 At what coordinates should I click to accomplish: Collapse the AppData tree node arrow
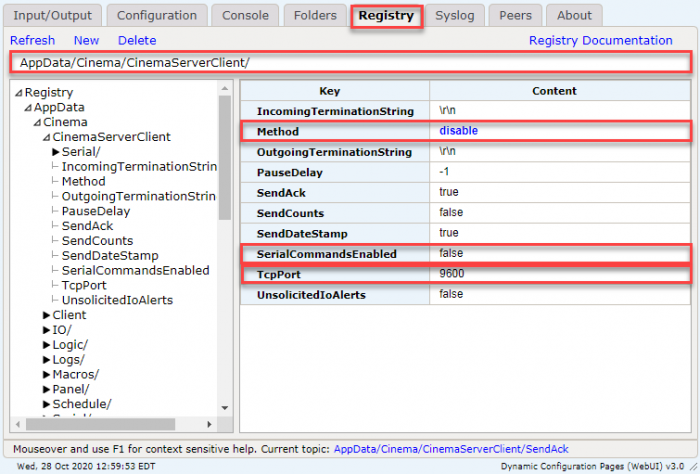(x=28, y=108)
